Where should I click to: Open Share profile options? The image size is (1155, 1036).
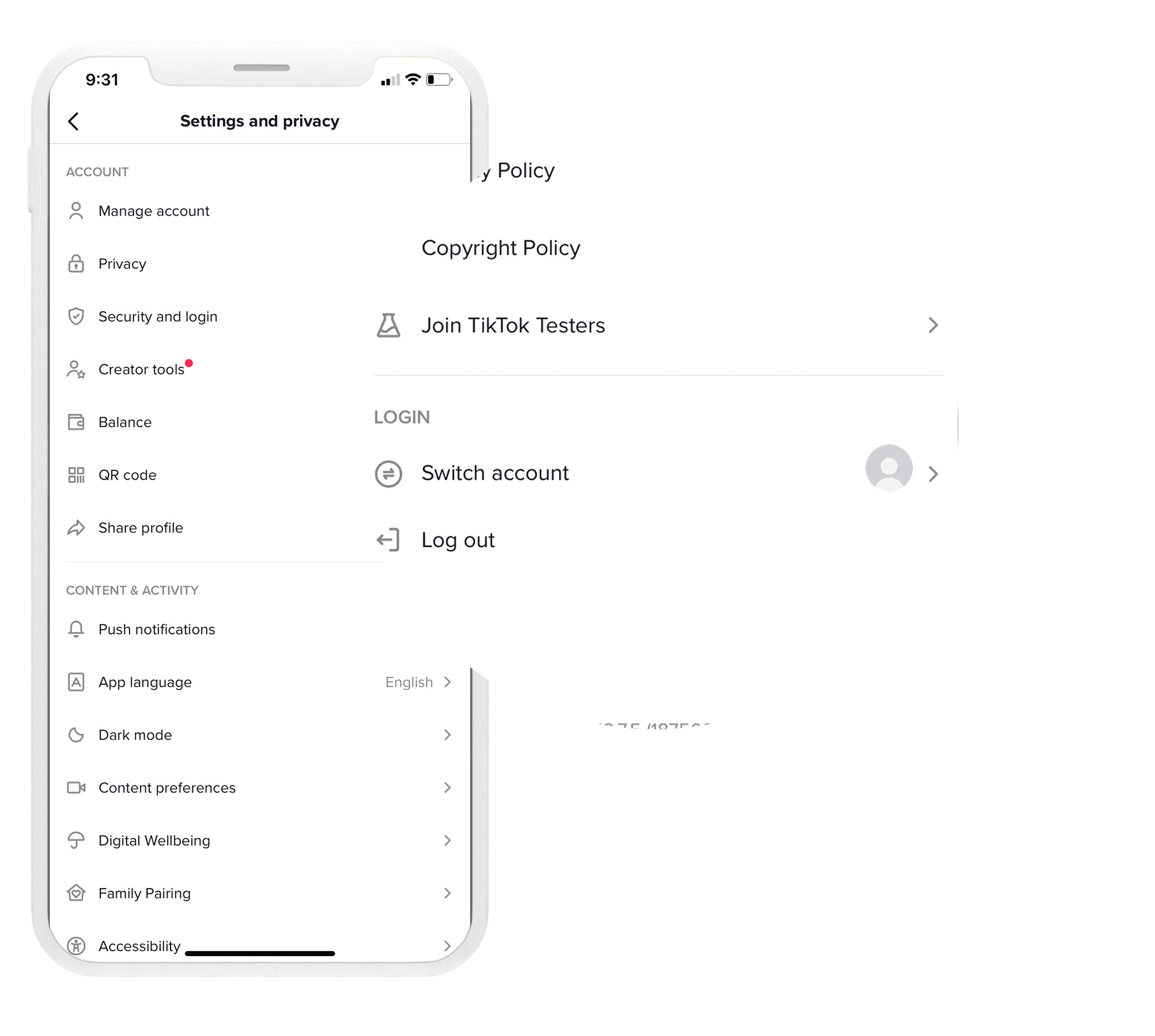142,528
